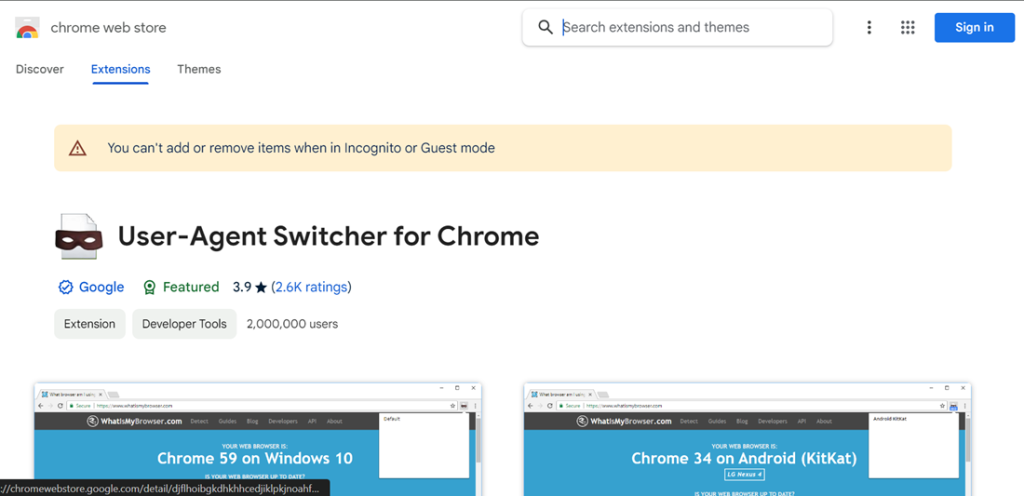Screen dimensions: 1024x496
Task: Click the Featured badge label
Action: point(191,287)
